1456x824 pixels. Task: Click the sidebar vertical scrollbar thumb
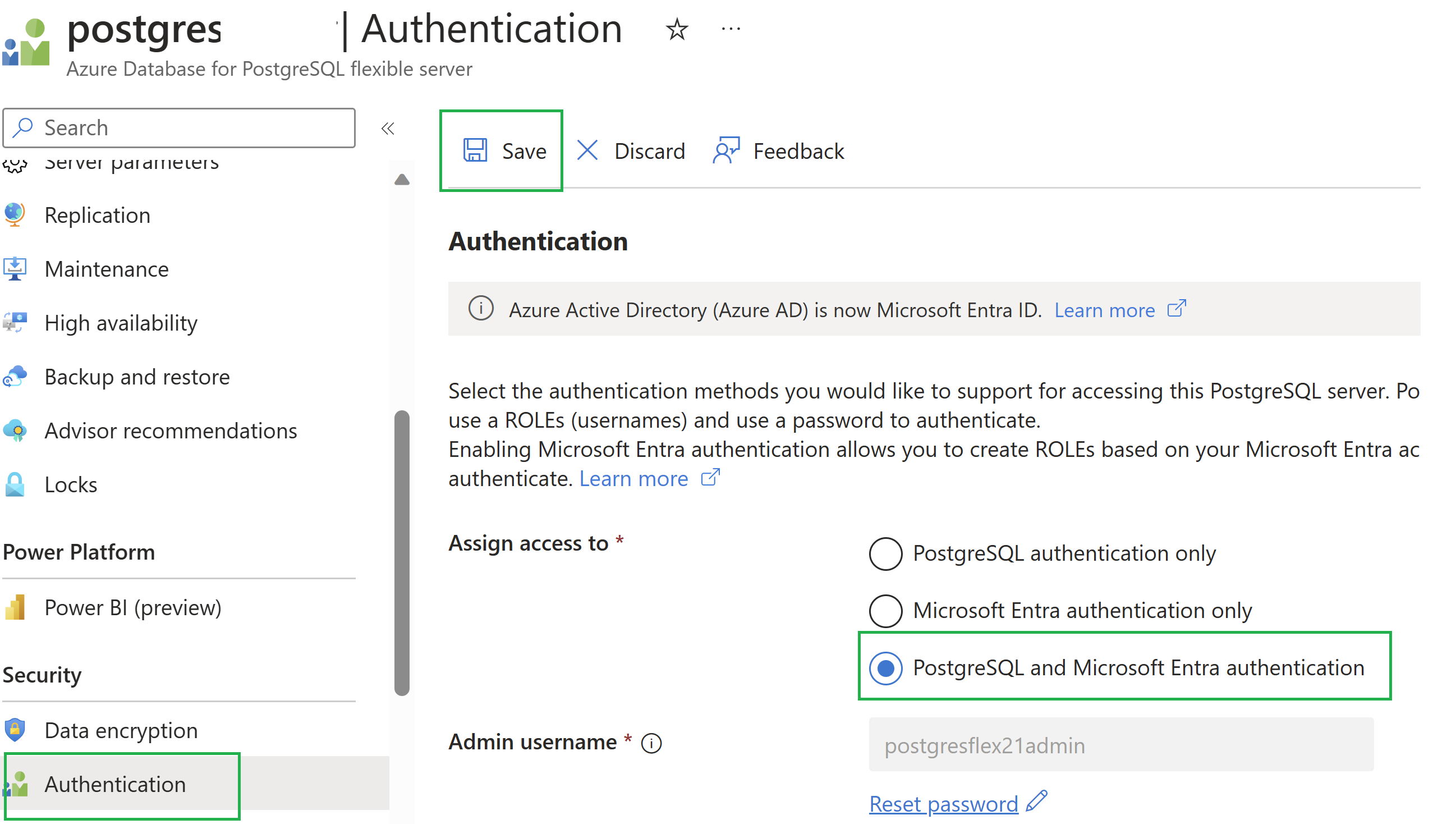402,552
